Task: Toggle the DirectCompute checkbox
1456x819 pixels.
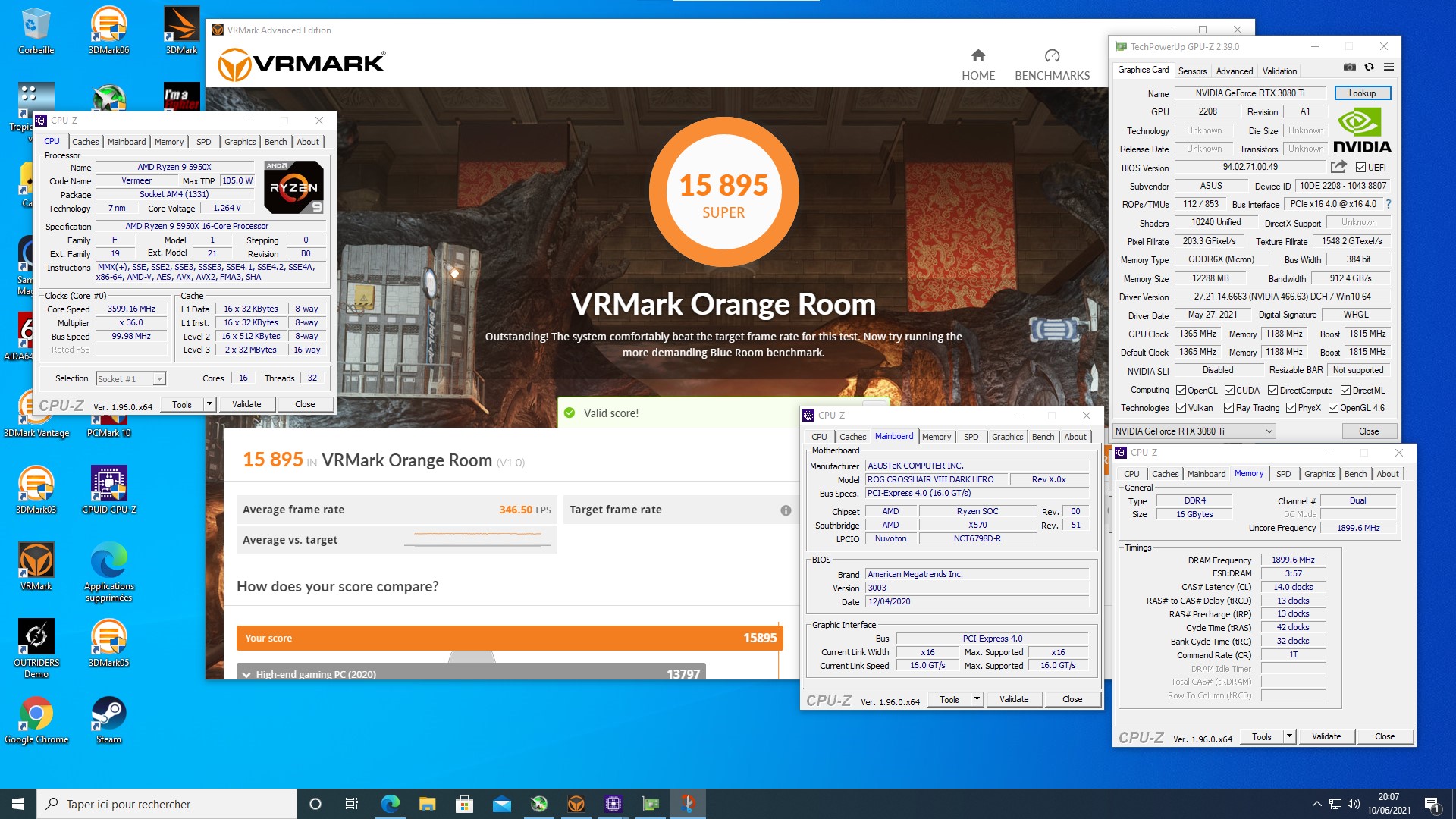Action: [x=1272, y=391]
